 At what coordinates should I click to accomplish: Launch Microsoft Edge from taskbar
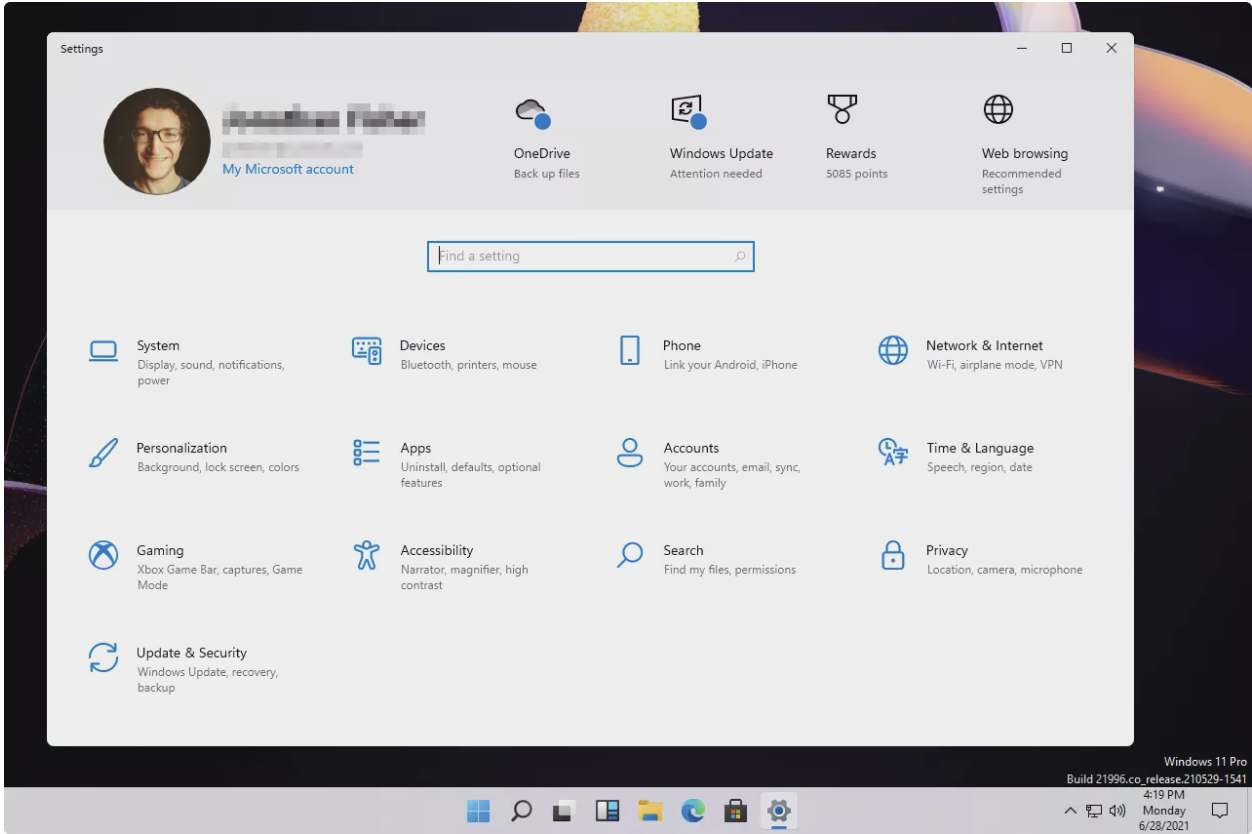coord(694,810)
